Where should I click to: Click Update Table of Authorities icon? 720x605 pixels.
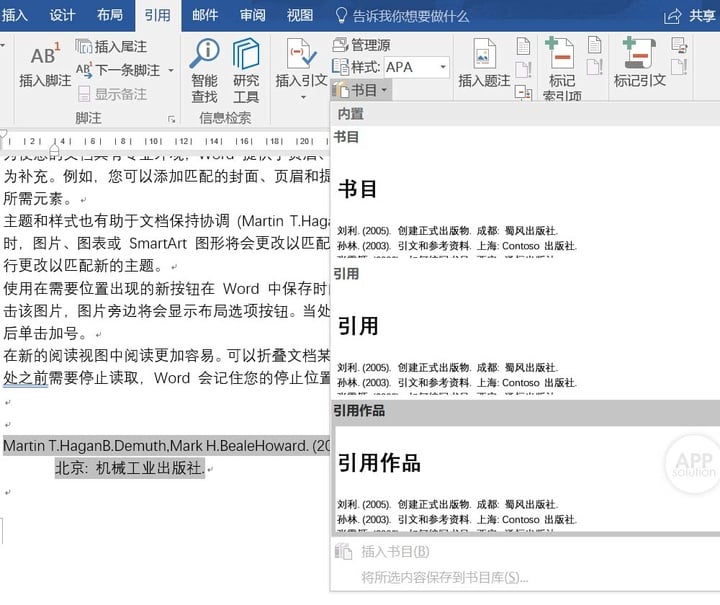[x=679, y=67]
